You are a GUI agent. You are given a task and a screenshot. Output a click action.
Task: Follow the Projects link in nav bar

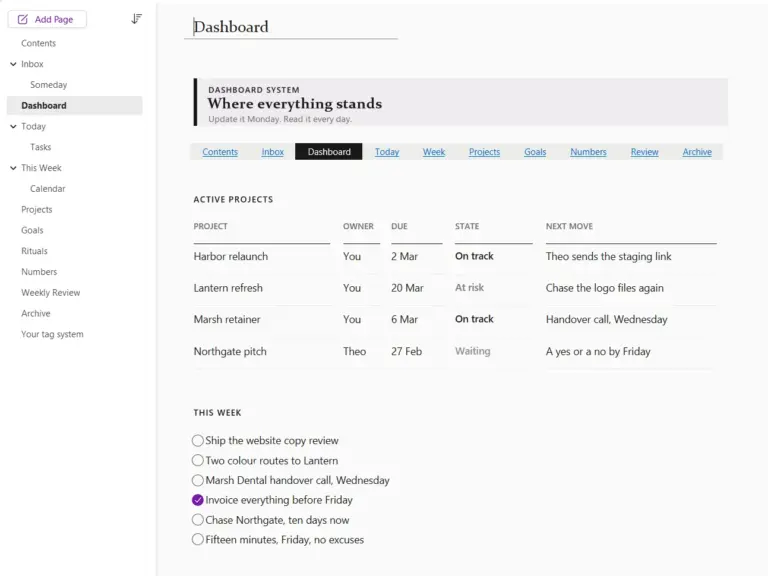point(484,152)
